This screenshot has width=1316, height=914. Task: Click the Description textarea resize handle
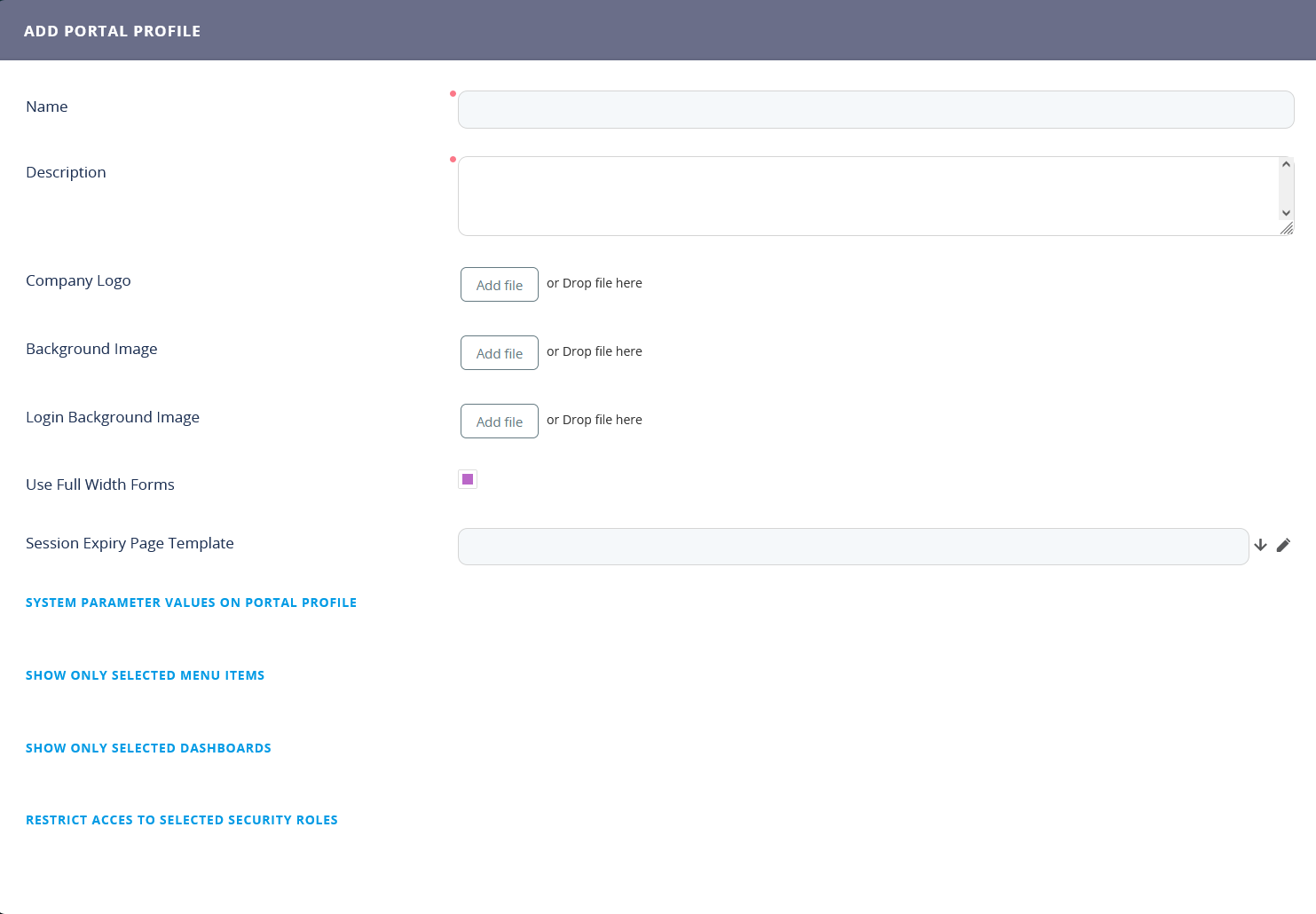point(1287,229)
